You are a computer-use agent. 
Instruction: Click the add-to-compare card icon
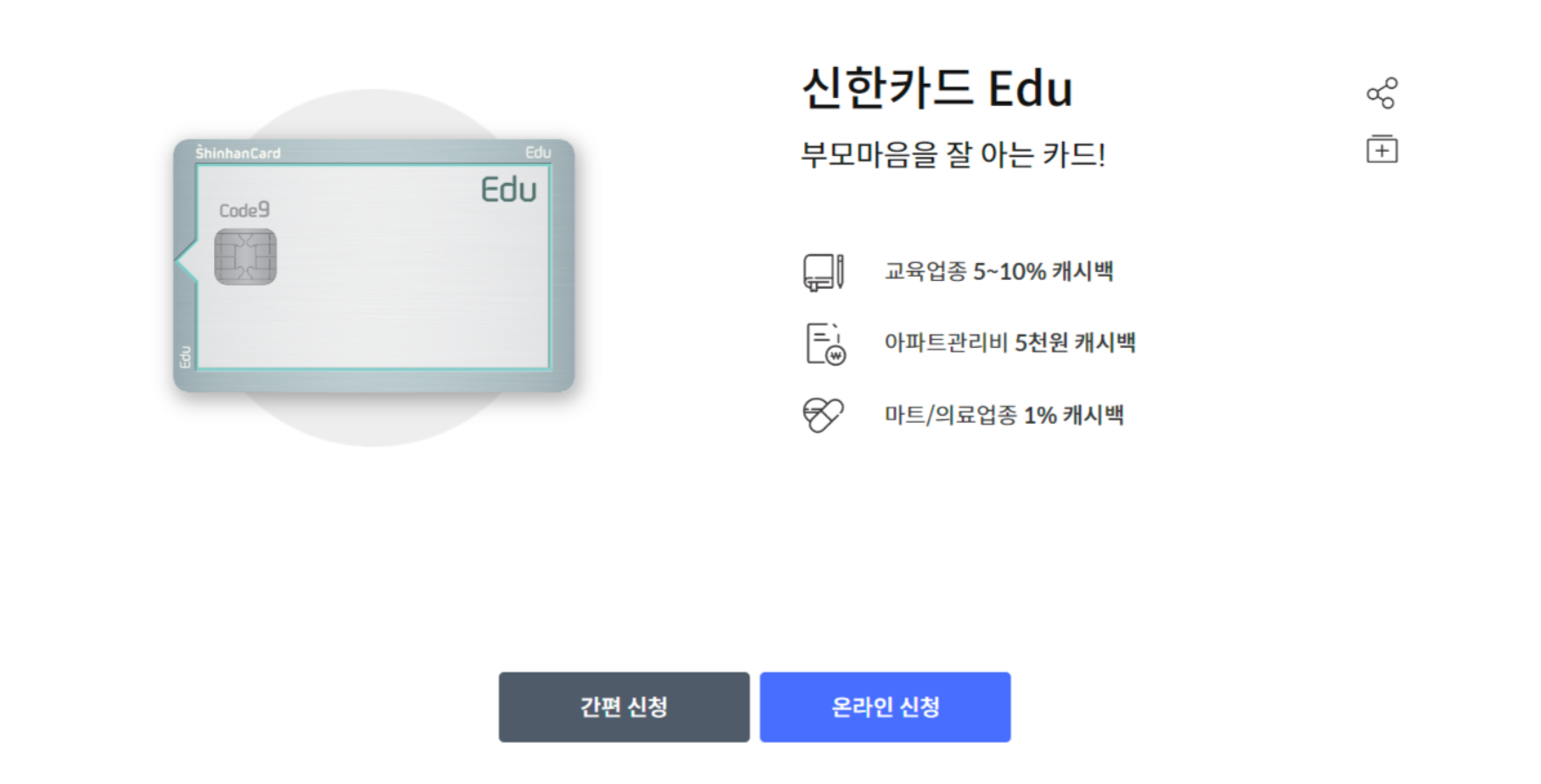[x=1381, y=149]
